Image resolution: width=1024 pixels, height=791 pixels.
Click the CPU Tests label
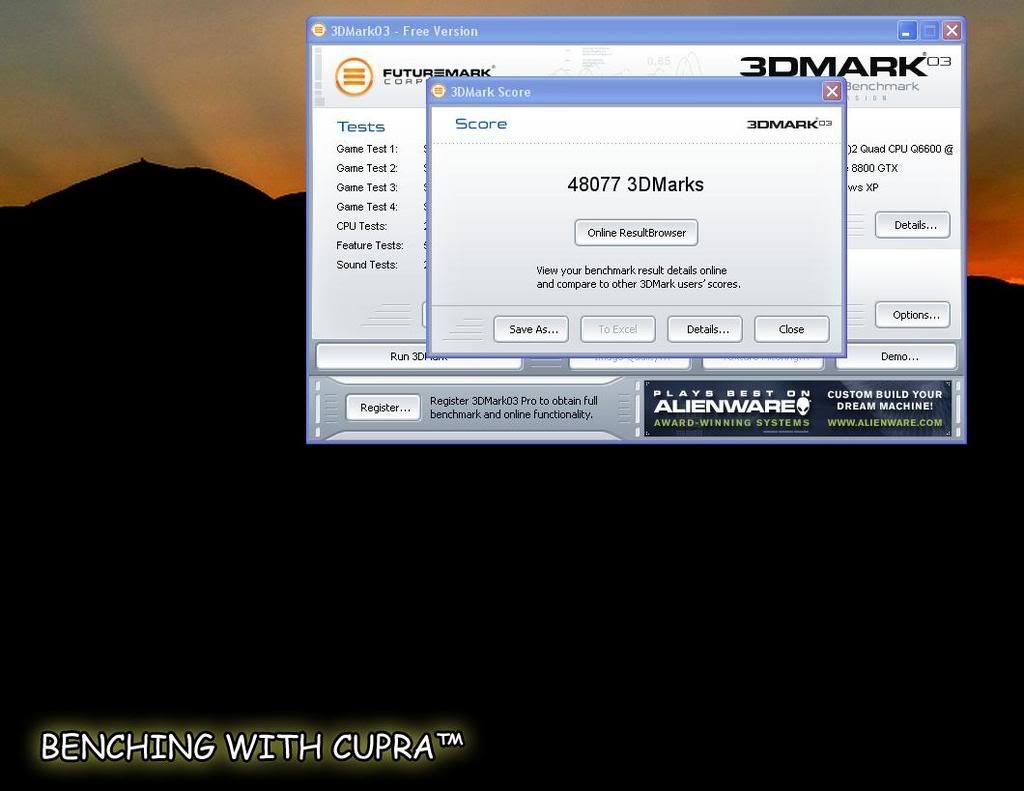(x=362, y=226)
